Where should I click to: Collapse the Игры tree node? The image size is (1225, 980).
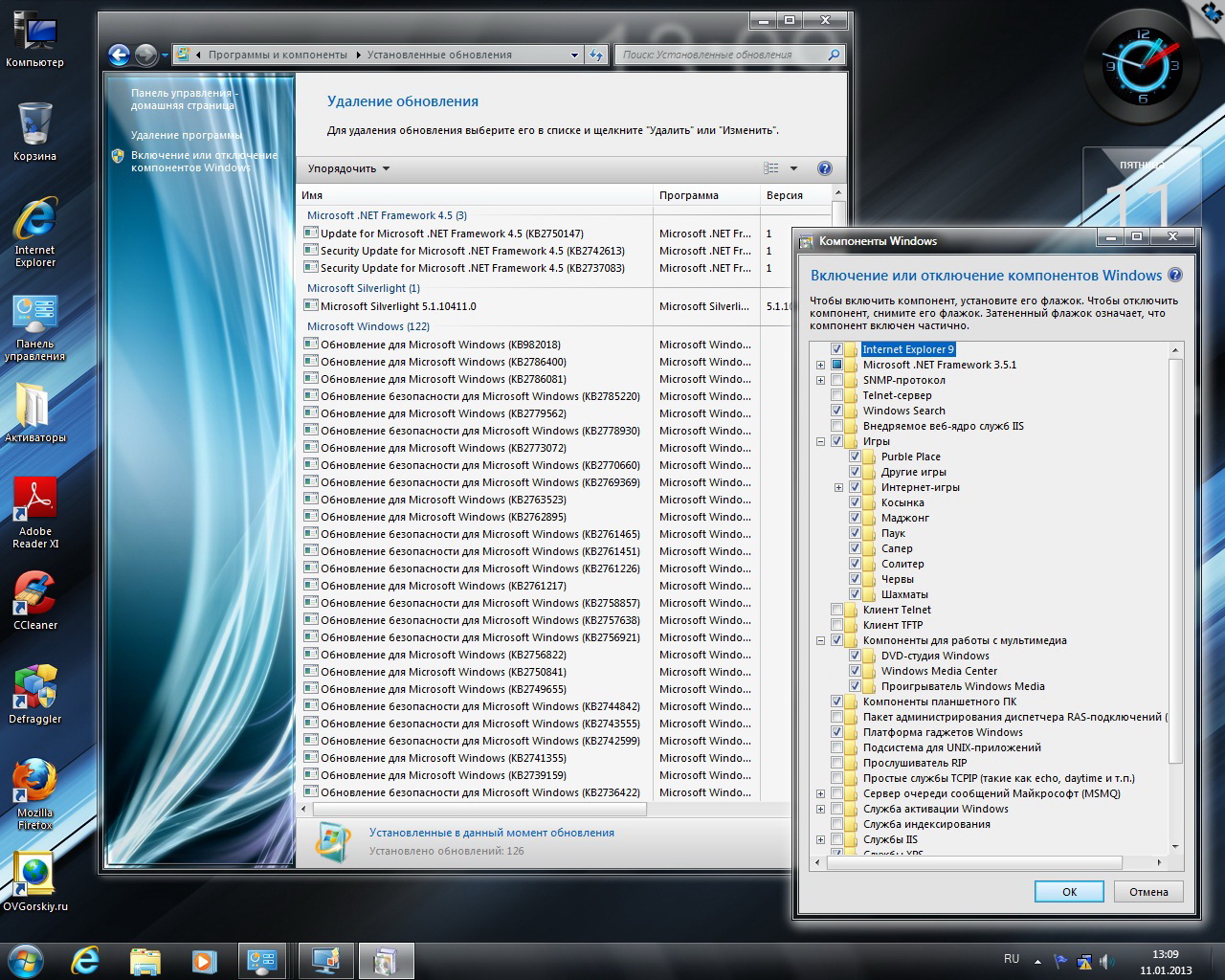[820, 441]
